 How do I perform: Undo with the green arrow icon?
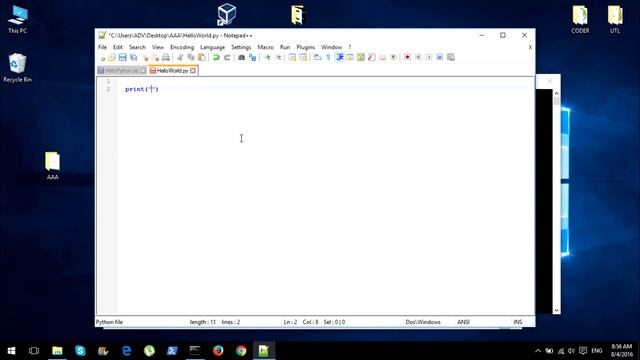tap(216, 58)
